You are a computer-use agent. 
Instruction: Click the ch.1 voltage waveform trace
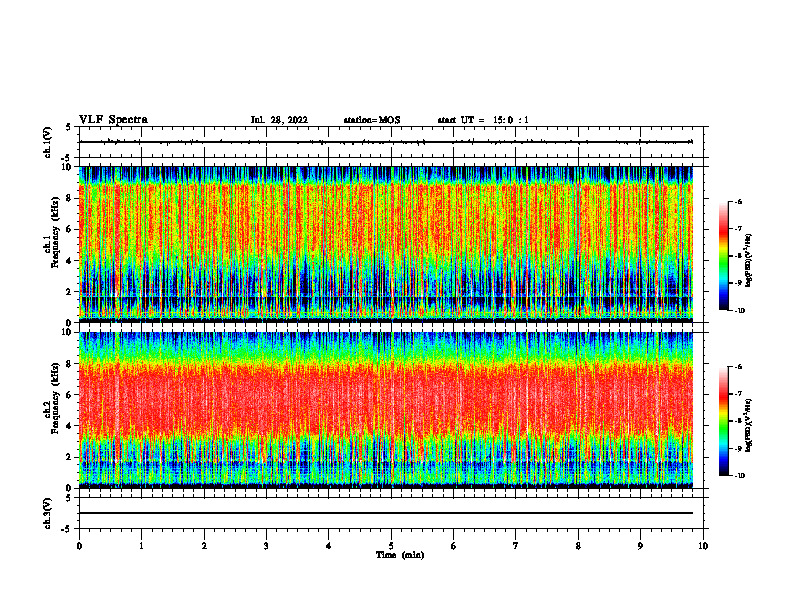[386, 142]
